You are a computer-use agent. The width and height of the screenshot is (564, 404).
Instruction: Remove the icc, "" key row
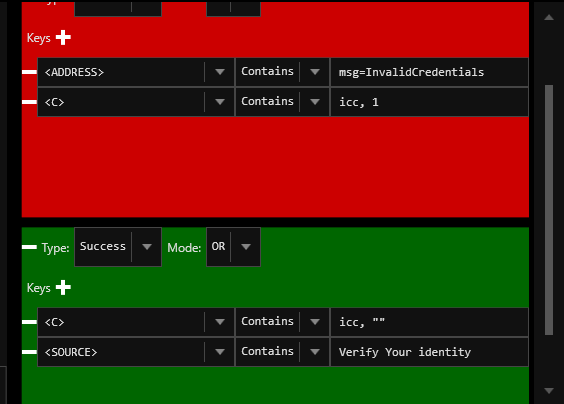[29, 322]
